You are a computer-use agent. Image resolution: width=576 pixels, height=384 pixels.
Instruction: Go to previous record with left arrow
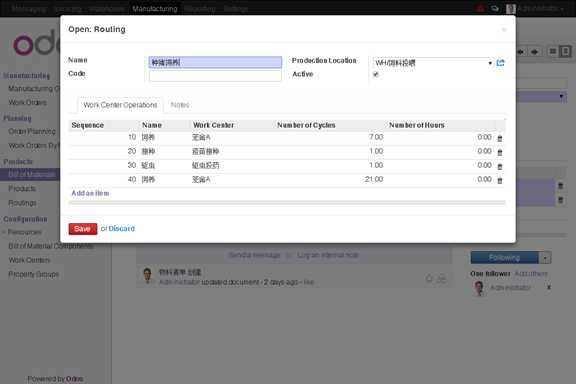tap(521, 52)
